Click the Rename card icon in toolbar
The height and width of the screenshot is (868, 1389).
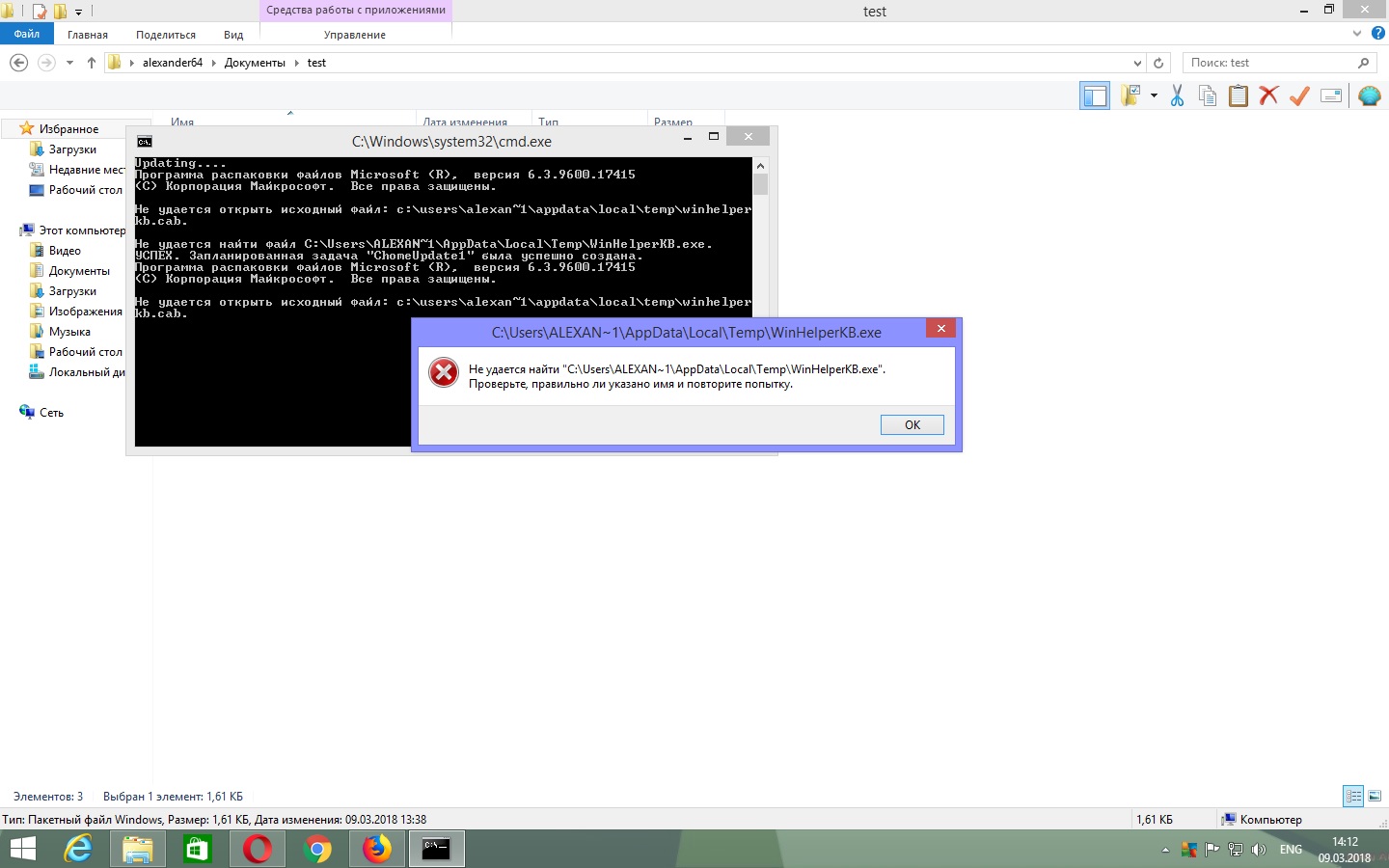coord(1331,95)
